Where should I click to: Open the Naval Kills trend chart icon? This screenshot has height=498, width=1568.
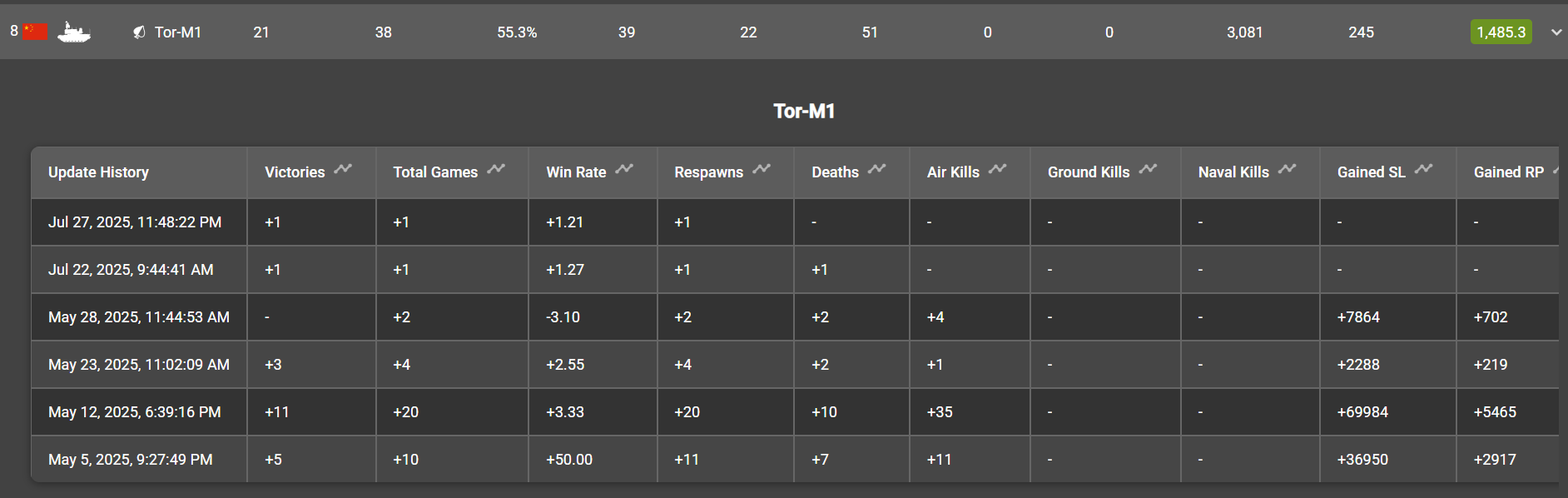pyautogui.click(x=1288, y=169)
